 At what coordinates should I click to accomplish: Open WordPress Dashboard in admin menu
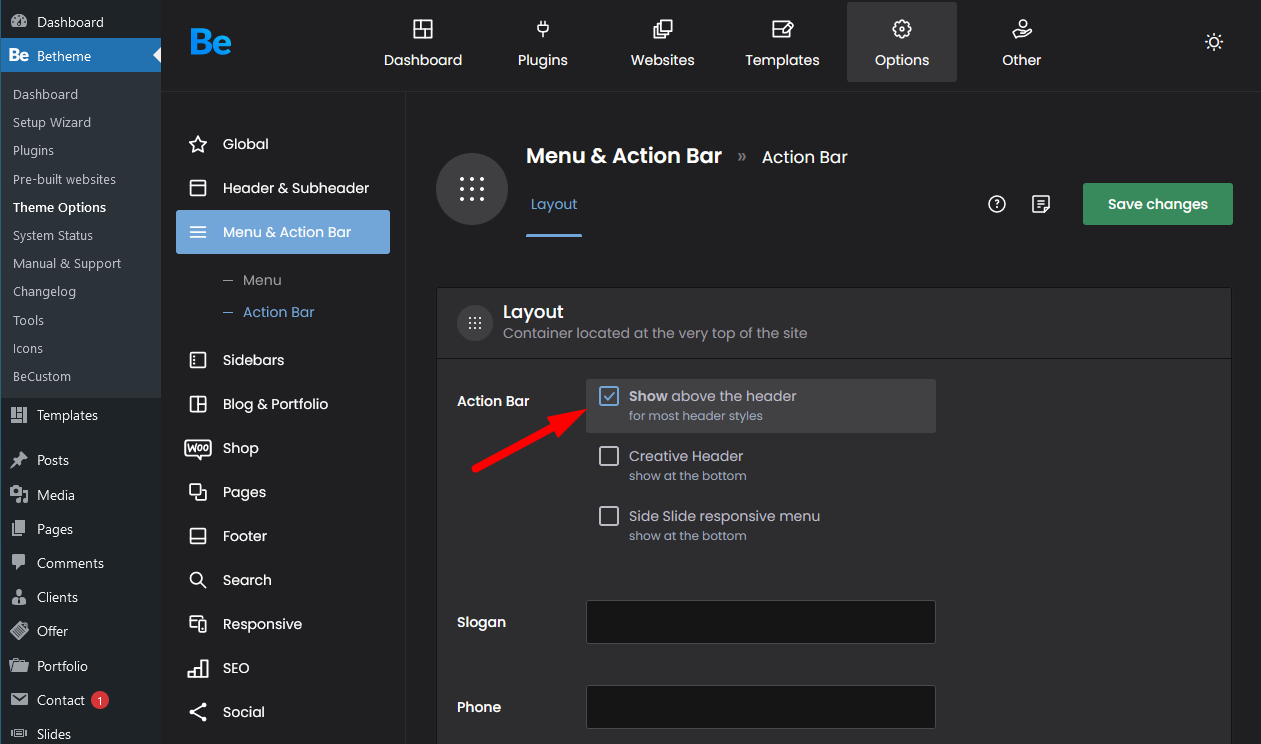pos(80,21)
